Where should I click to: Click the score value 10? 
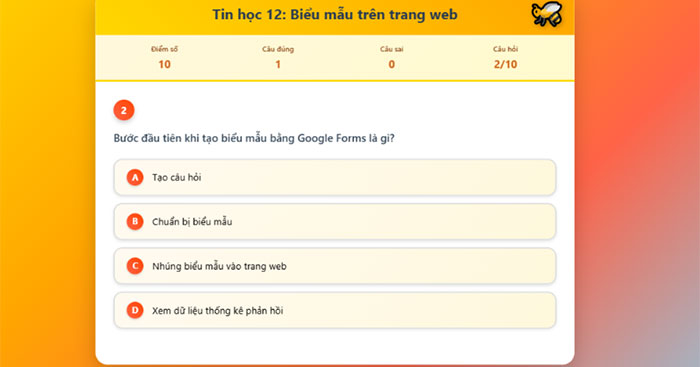tap(164, 64)
